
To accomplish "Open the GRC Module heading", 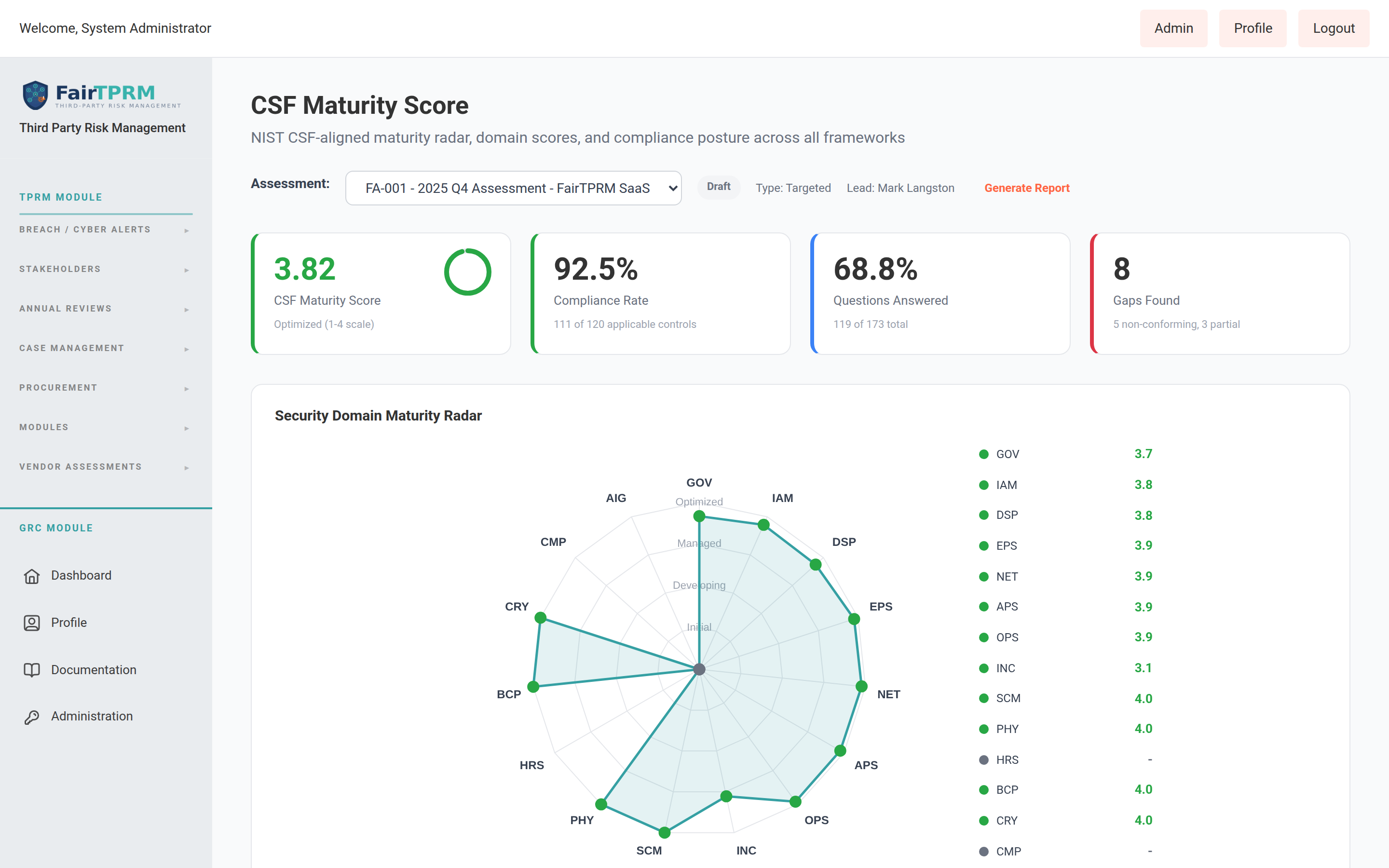I will pos(56,528).
